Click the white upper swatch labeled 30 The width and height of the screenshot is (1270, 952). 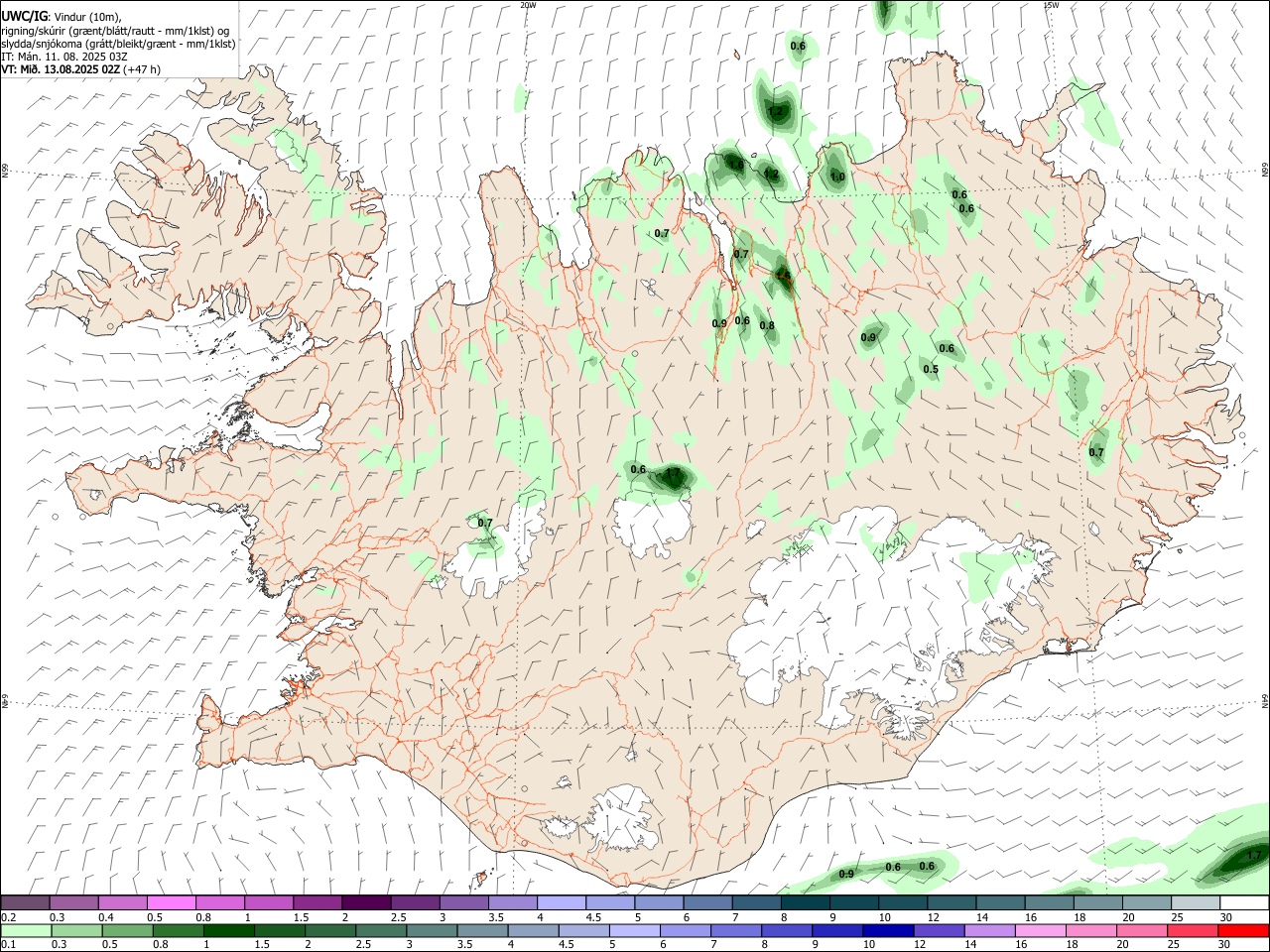coord(1243,902)
